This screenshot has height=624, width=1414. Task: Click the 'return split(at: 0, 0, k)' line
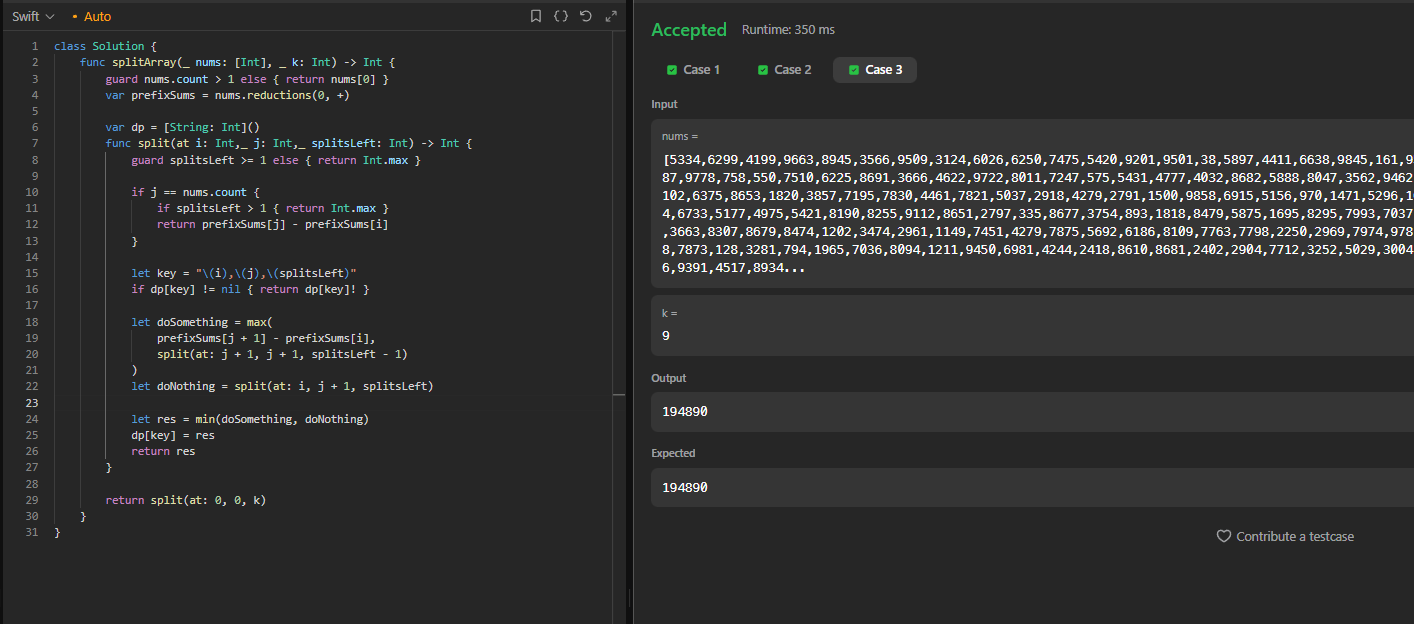click(x=185, y=500)
